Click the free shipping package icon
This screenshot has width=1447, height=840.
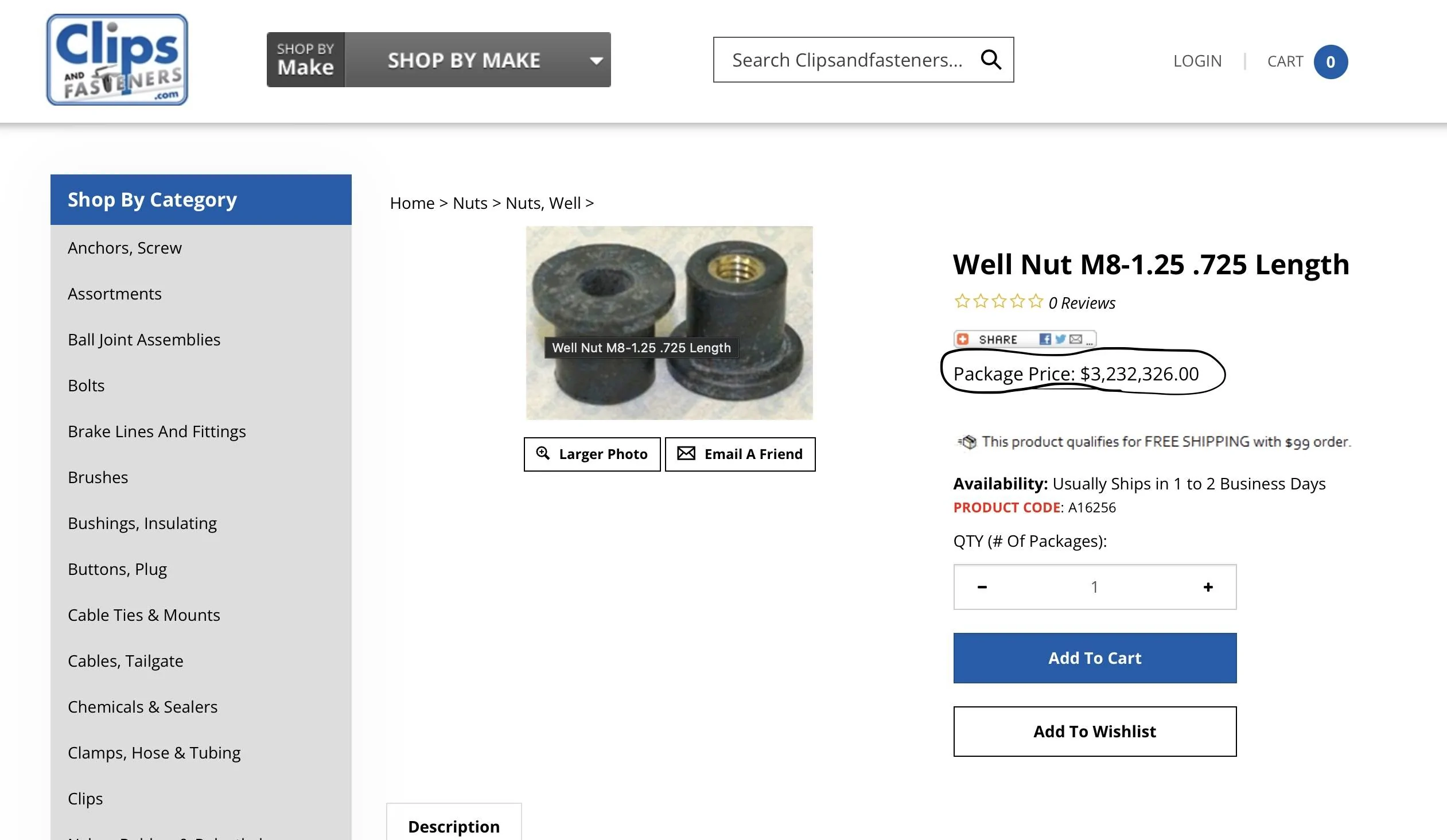tap(967, 442)
